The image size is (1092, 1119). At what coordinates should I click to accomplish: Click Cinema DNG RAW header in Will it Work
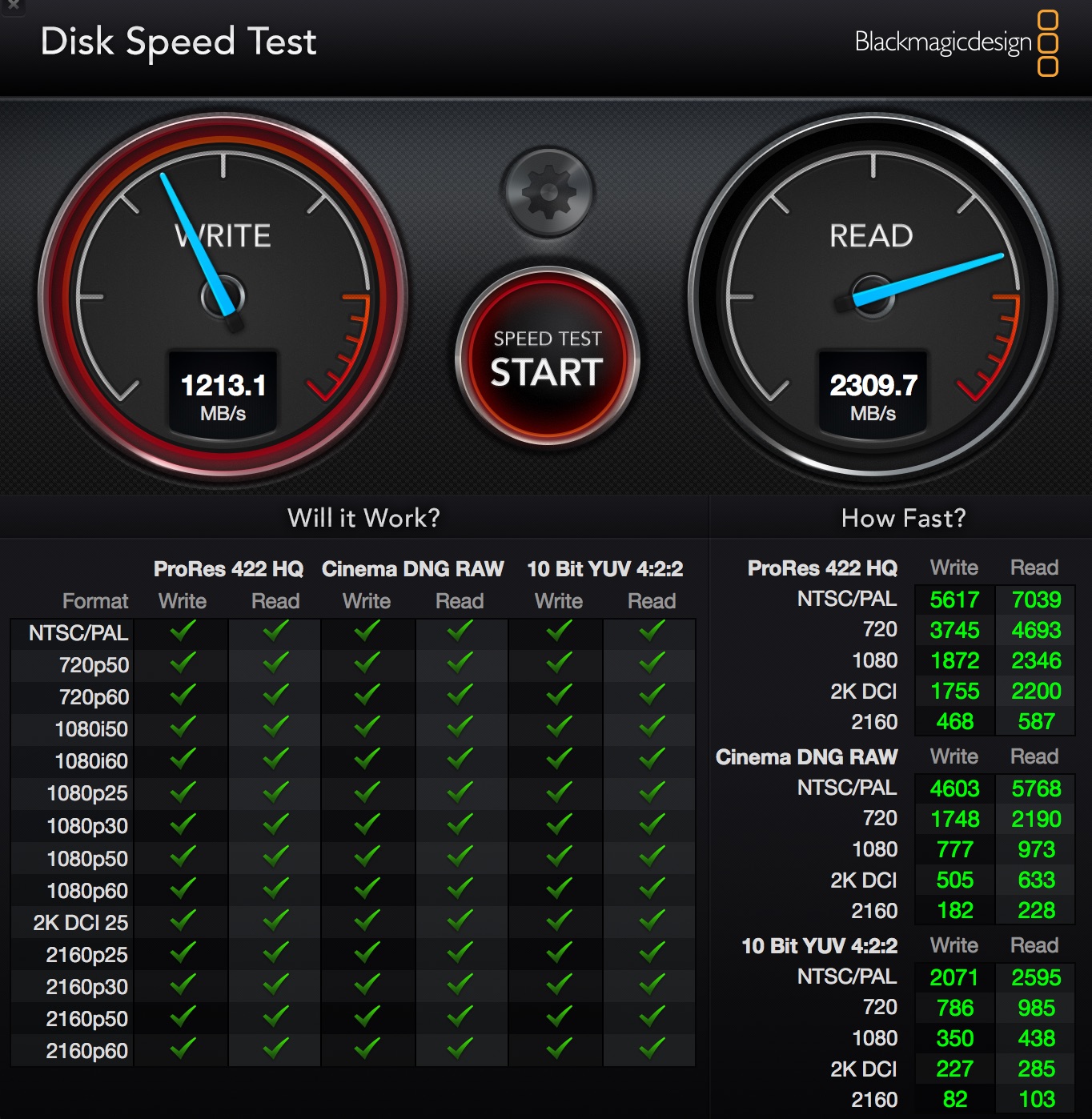tap(412, 569)
